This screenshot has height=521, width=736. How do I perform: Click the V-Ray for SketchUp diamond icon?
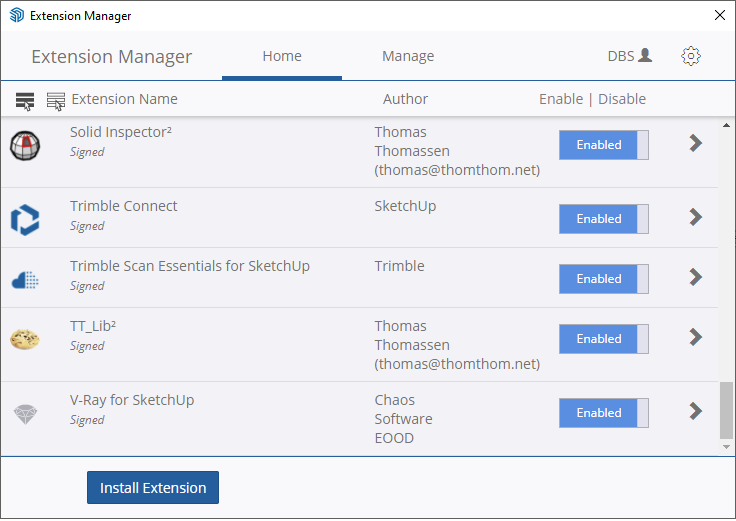[x=25, y=414]
